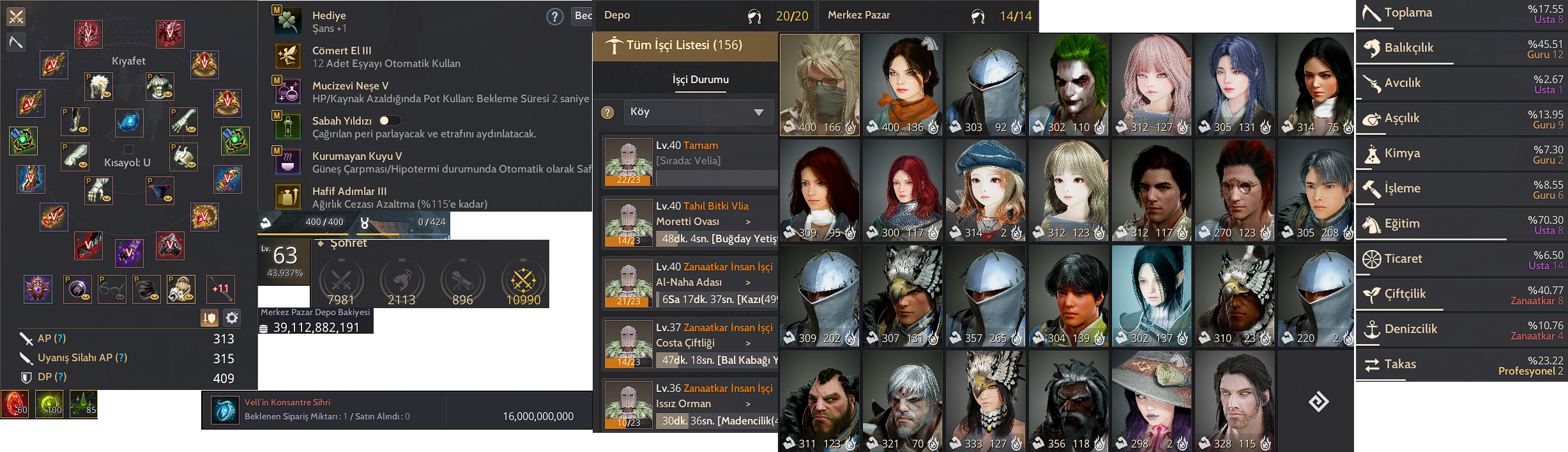Expand the Moretti Ovası arrow
This screenshot has height=452, width=1568.
748,222
